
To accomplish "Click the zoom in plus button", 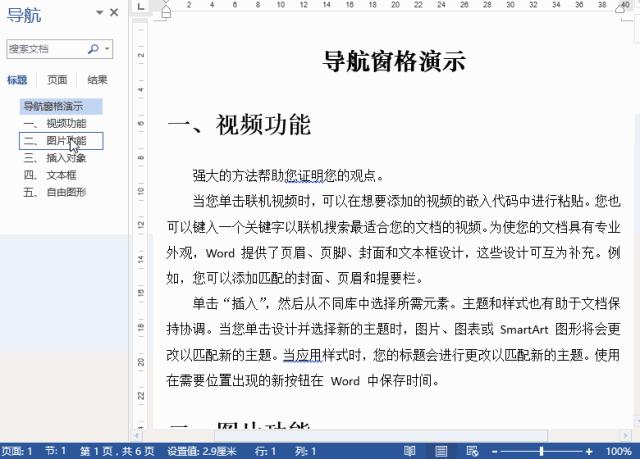I will click(x=589, y=452).
